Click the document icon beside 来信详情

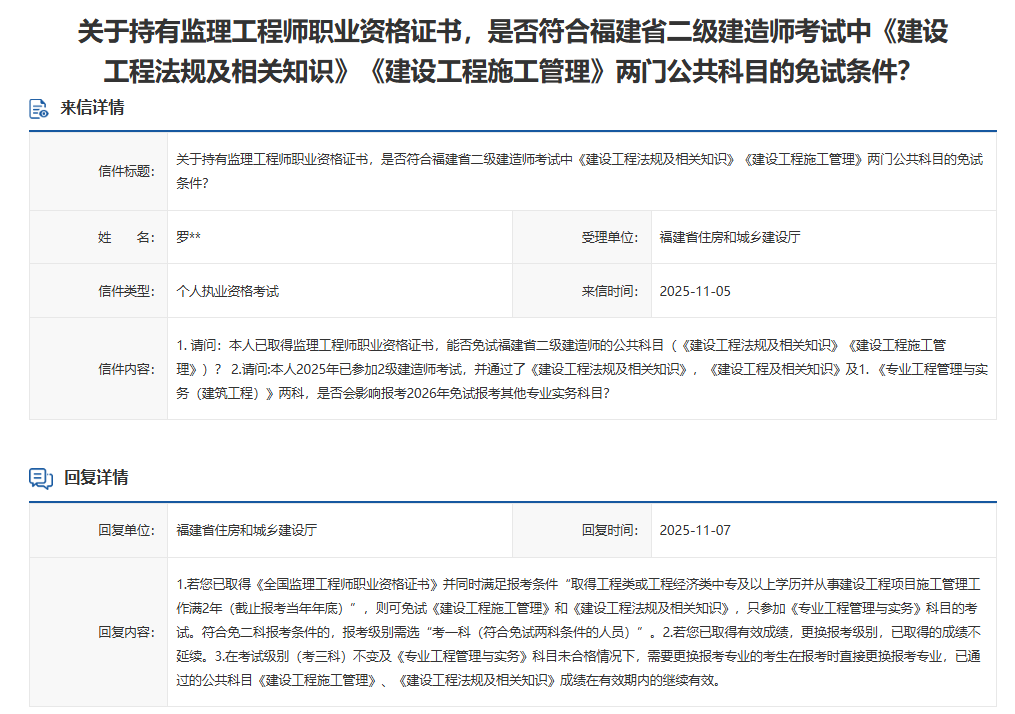click(40, 109)
